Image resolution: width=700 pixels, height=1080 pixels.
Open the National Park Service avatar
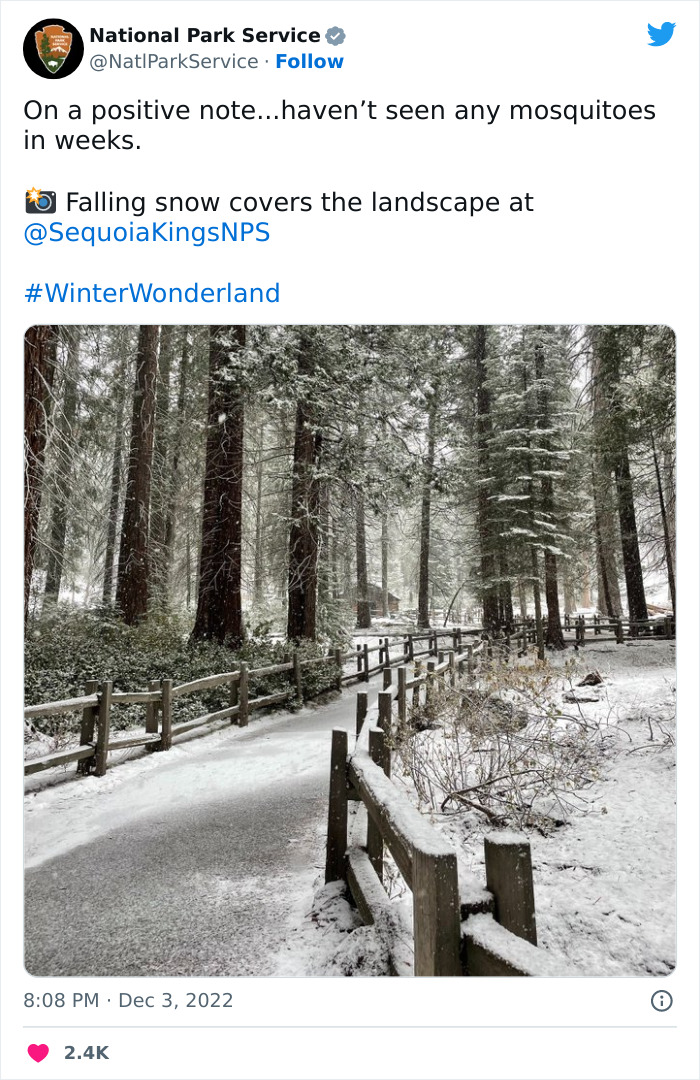tap(53, 49)
